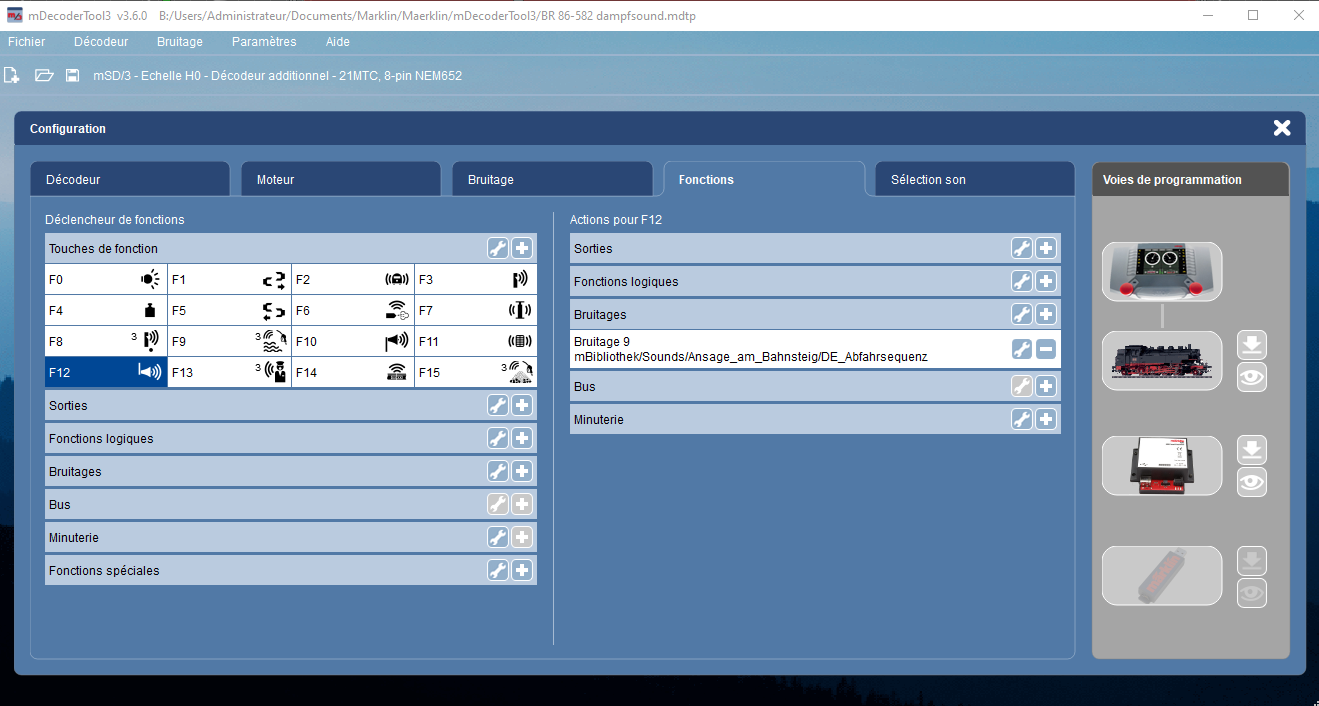The height and width of the screenshot is (706, 1319).
Task: Click wrench for Minuterie in Déclencheur de fonctions
Action: pyautogui.click(x=498, y=537)
